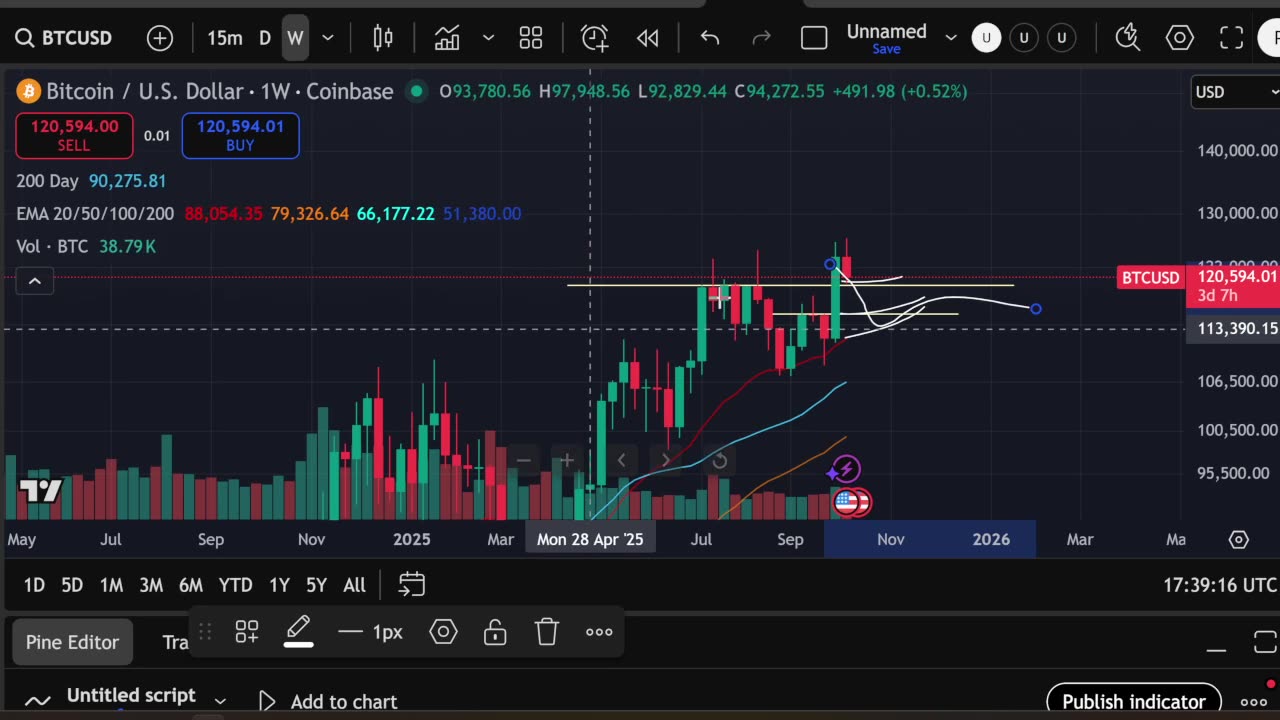Minimize the Pine Editor panel
The image size is (1280, 720).
[1216, 649]
